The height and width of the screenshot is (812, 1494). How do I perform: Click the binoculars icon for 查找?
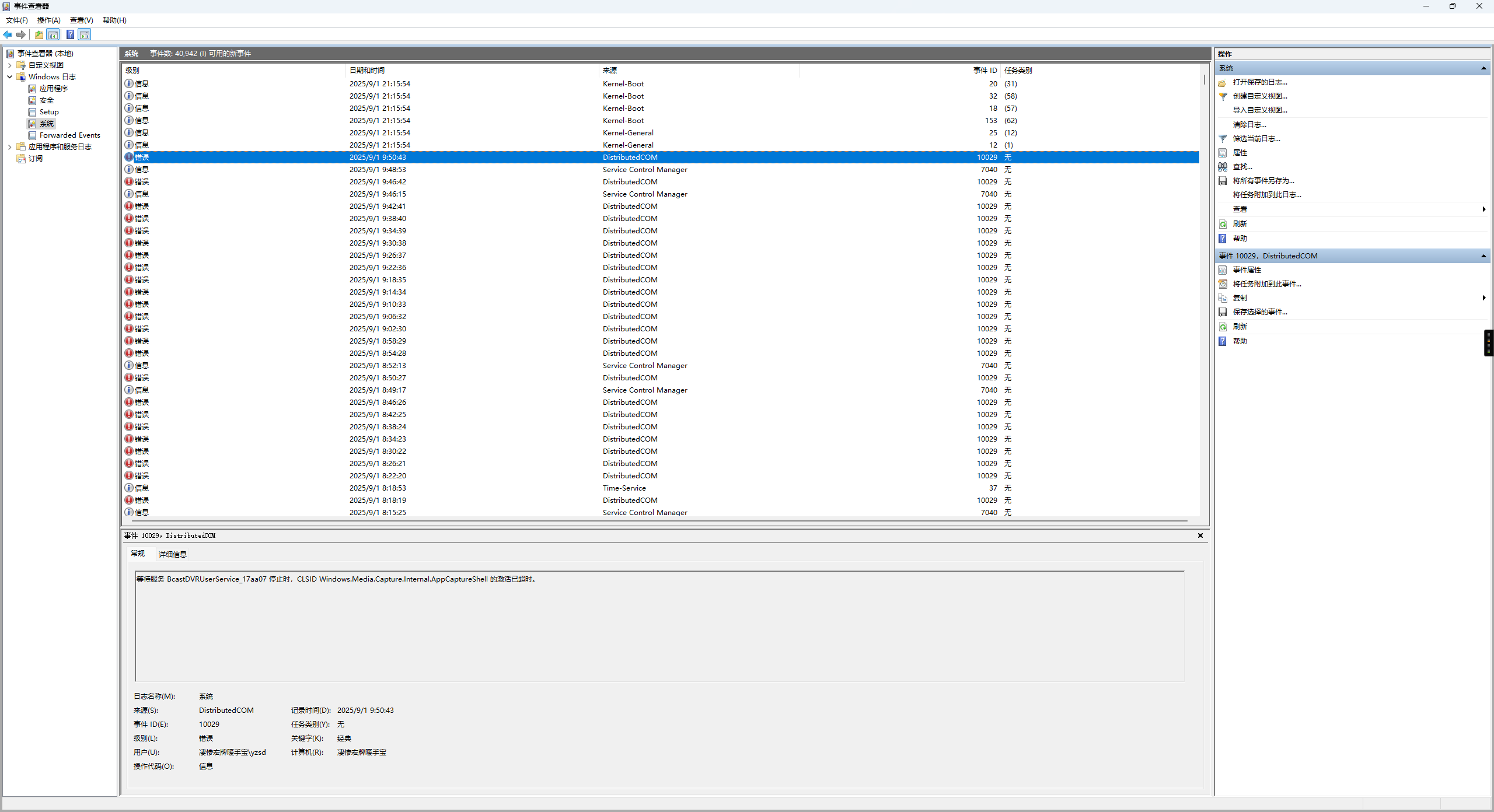pos(1223,167)
